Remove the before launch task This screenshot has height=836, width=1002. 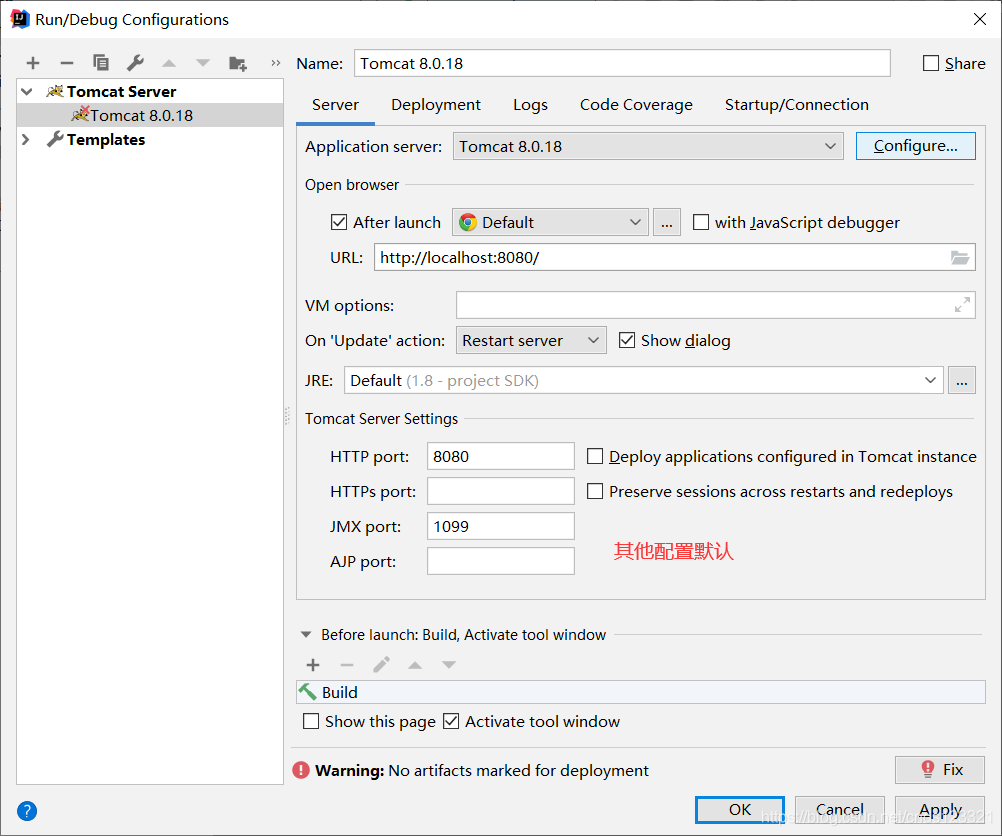(347, 665)
